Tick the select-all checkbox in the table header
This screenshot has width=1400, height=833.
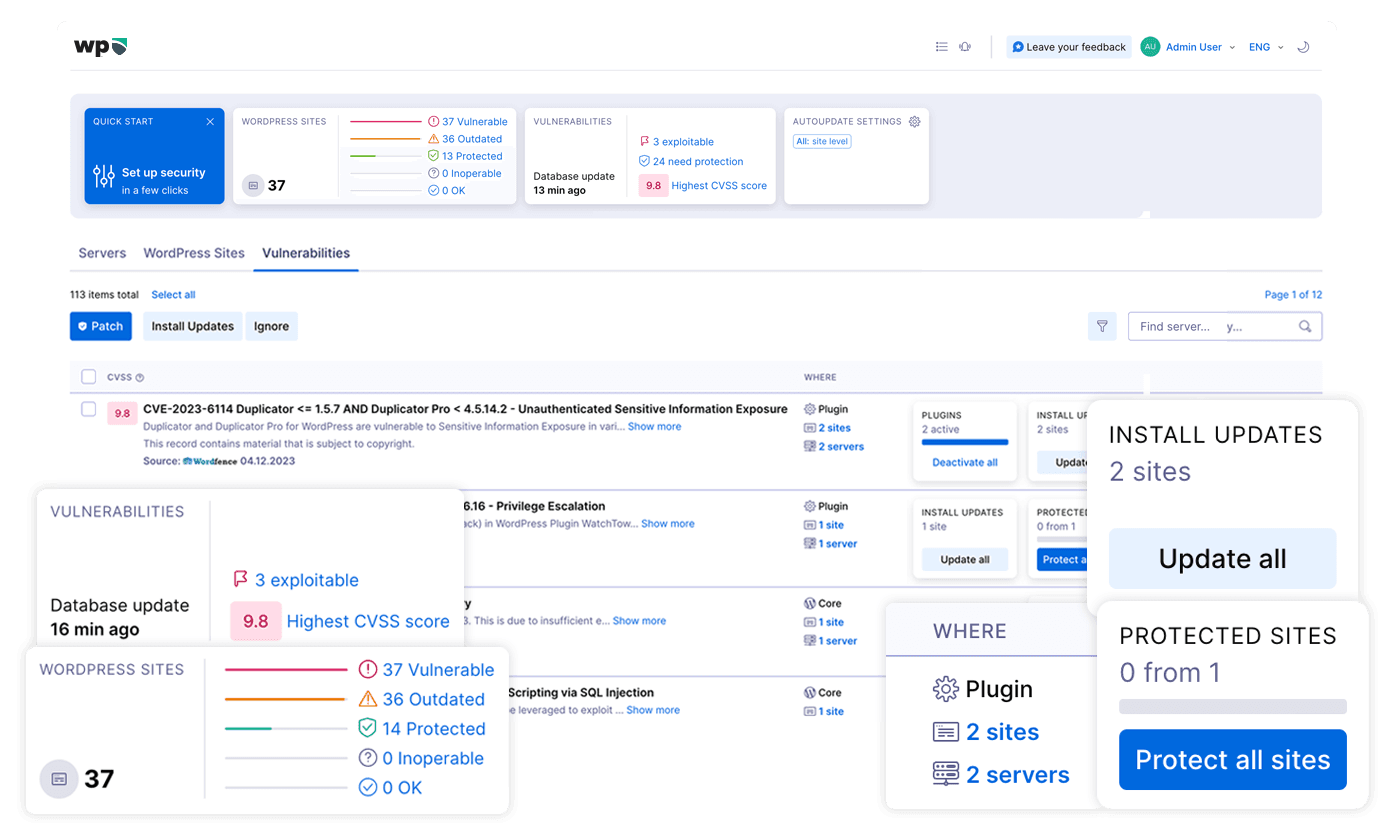(x=89, y=377)
